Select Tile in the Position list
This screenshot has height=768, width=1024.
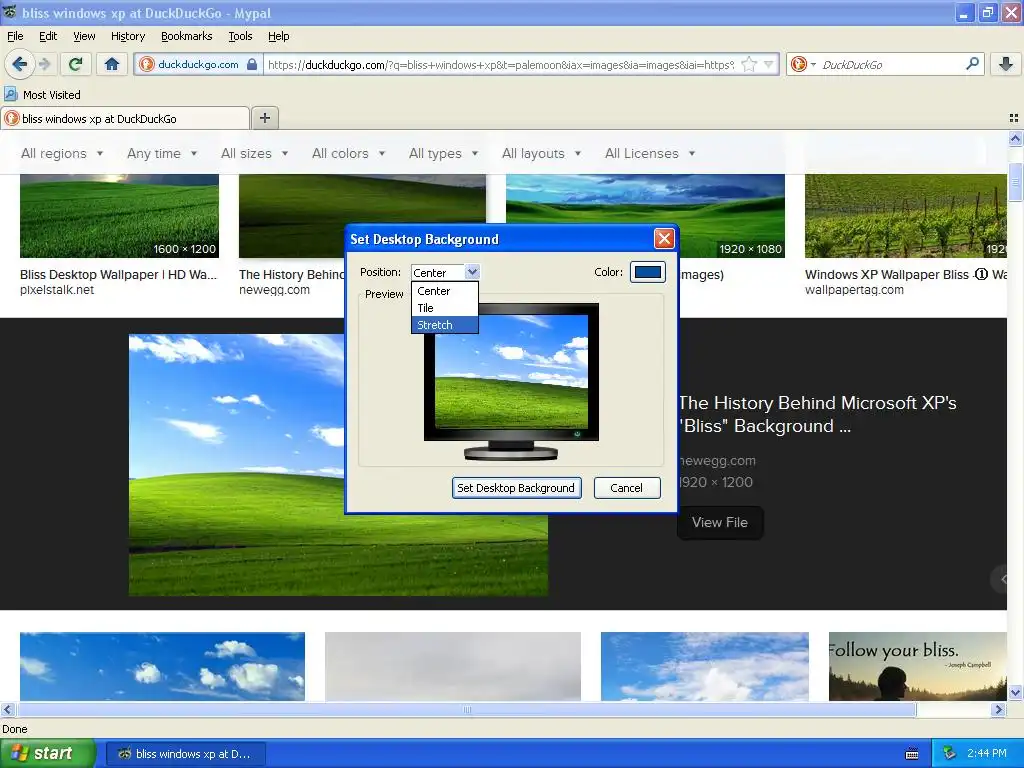(445, 308)
